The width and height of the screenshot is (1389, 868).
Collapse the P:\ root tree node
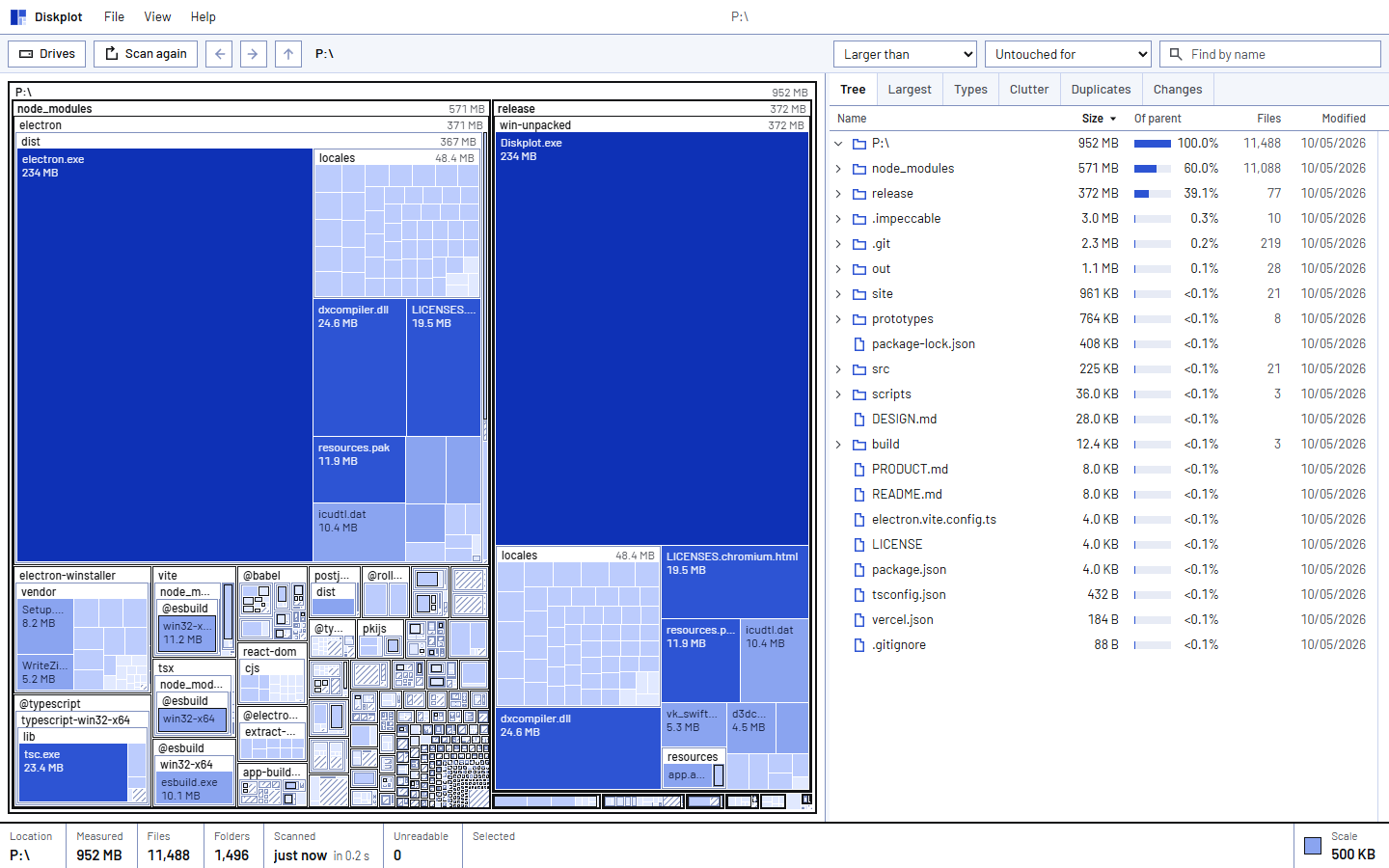point(838,144)
